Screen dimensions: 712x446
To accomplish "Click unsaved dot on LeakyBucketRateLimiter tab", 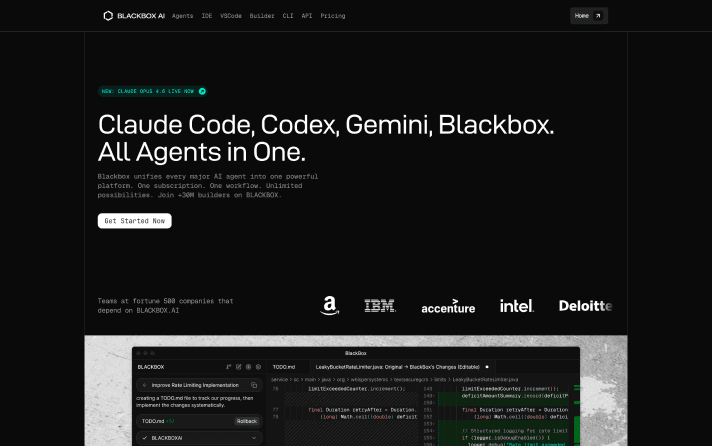I will coord(487,367).
